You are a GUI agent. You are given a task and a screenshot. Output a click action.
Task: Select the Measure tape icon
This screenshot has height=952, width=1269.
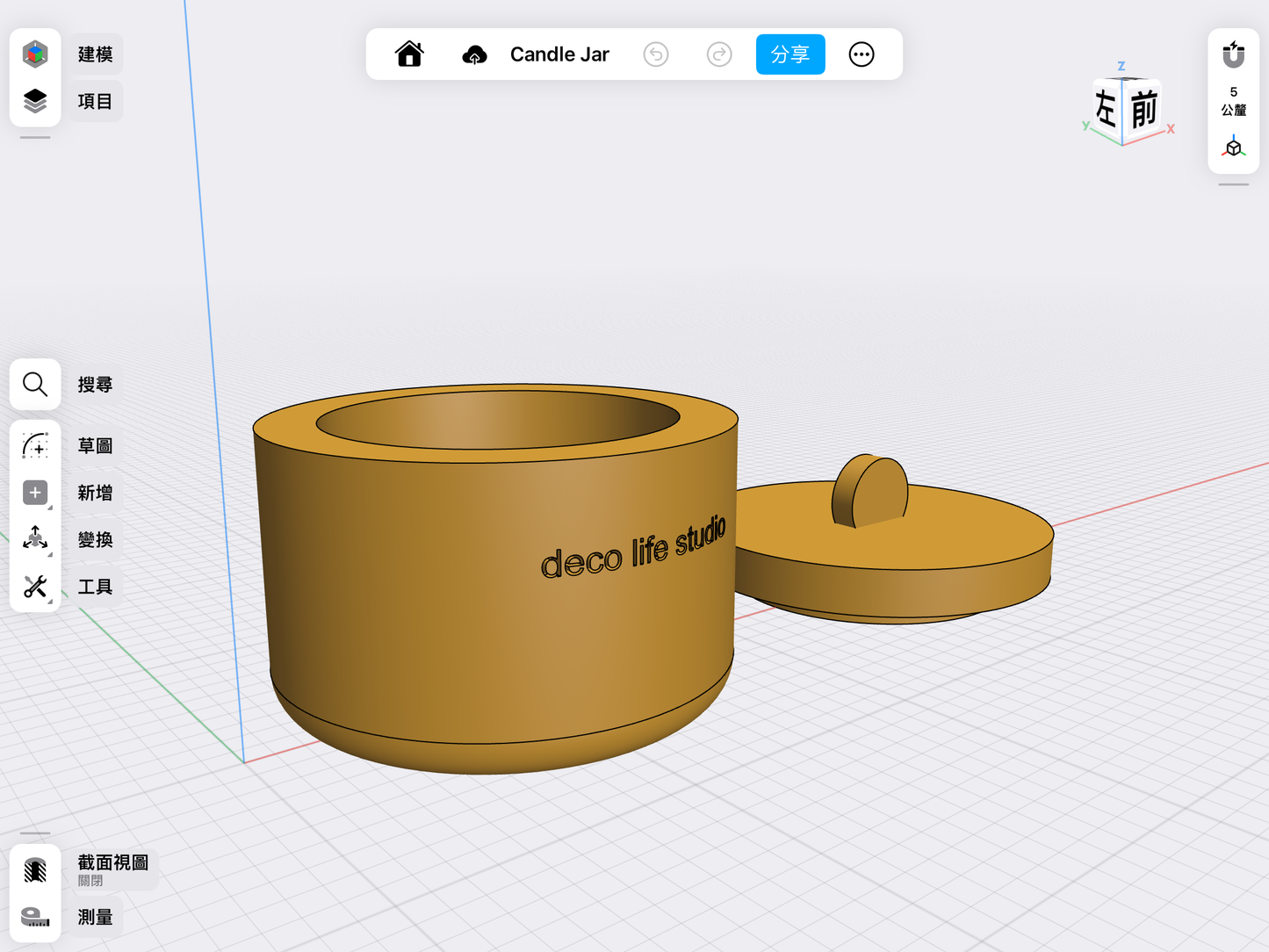(35, 917)
